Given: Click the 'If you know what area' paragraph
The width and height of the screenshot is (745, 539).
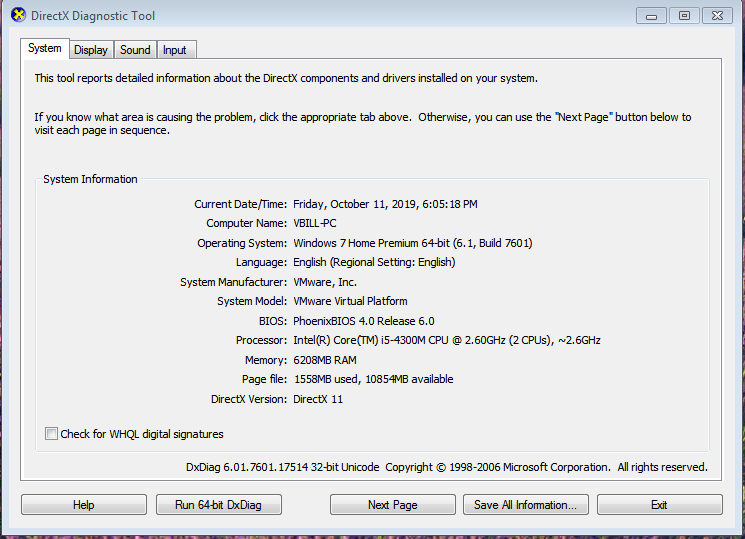Looking at the screenshot, I should point(363,124).
